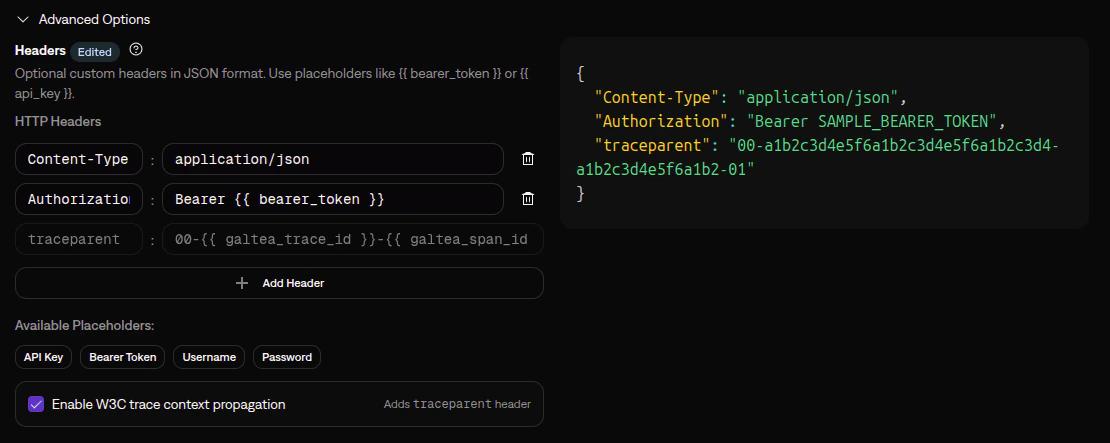Viewport: 1110px width, 443px height.
Task: Click the Optional custom headers description text
Action: pyautogui.click(x=272, y=84)
